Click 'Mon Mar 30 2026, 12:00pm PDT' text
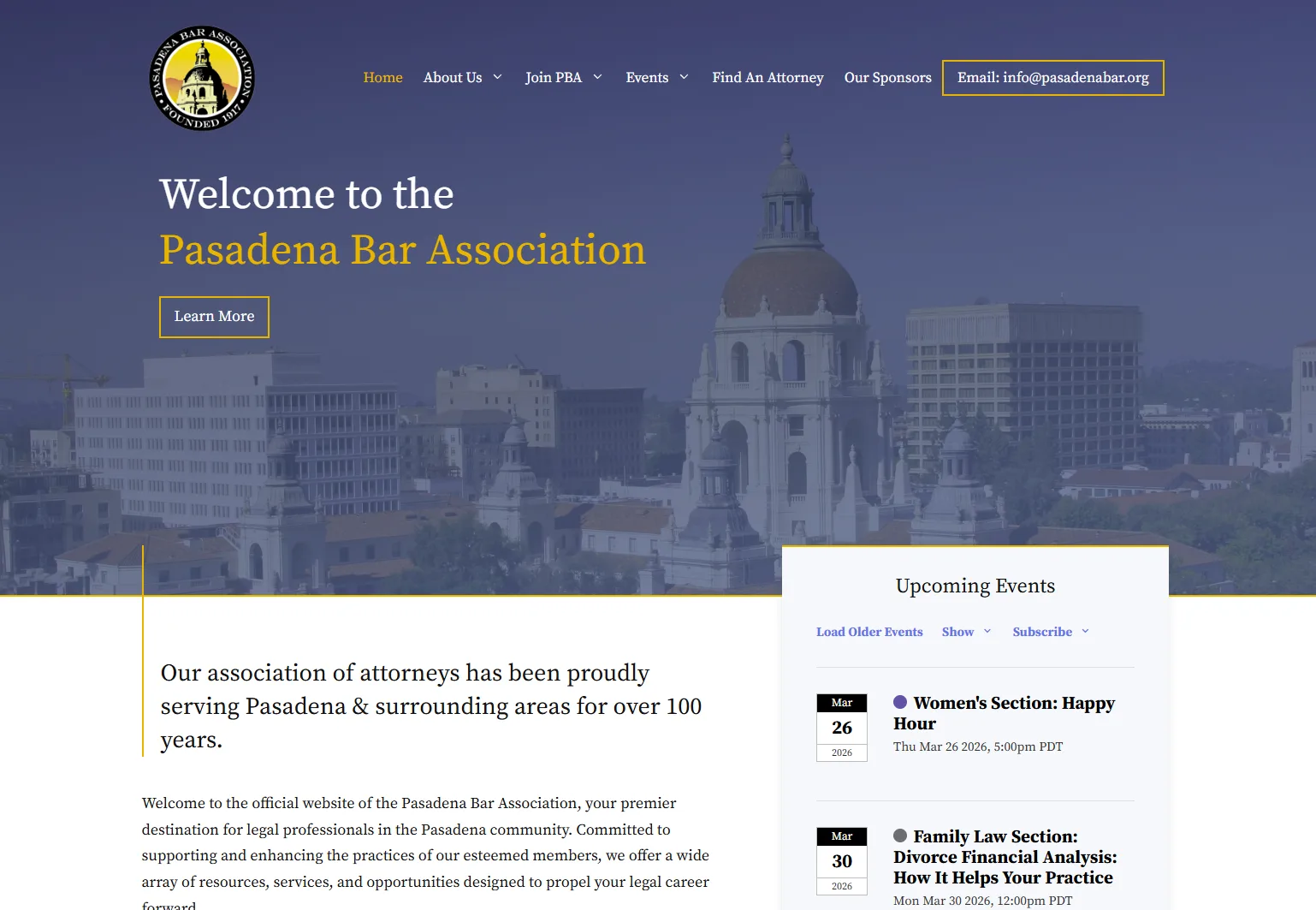The width and height of the screenshot is (1316, 910). click(982, 901)
